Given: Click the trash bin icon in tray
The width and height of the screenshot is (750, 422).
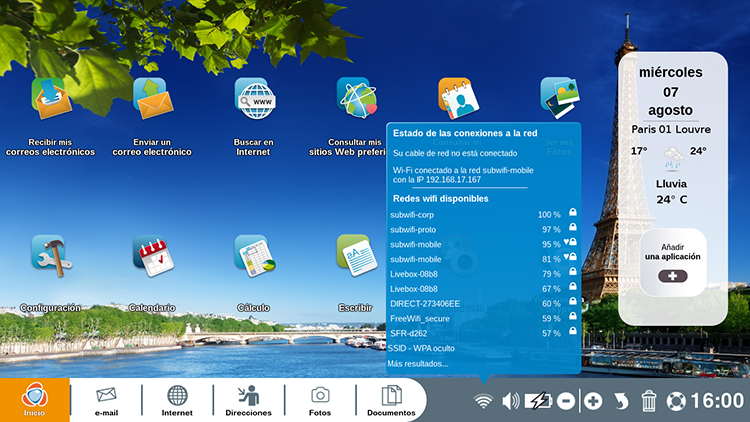Looking at the screenshot, I should click(x=649, y=401).
